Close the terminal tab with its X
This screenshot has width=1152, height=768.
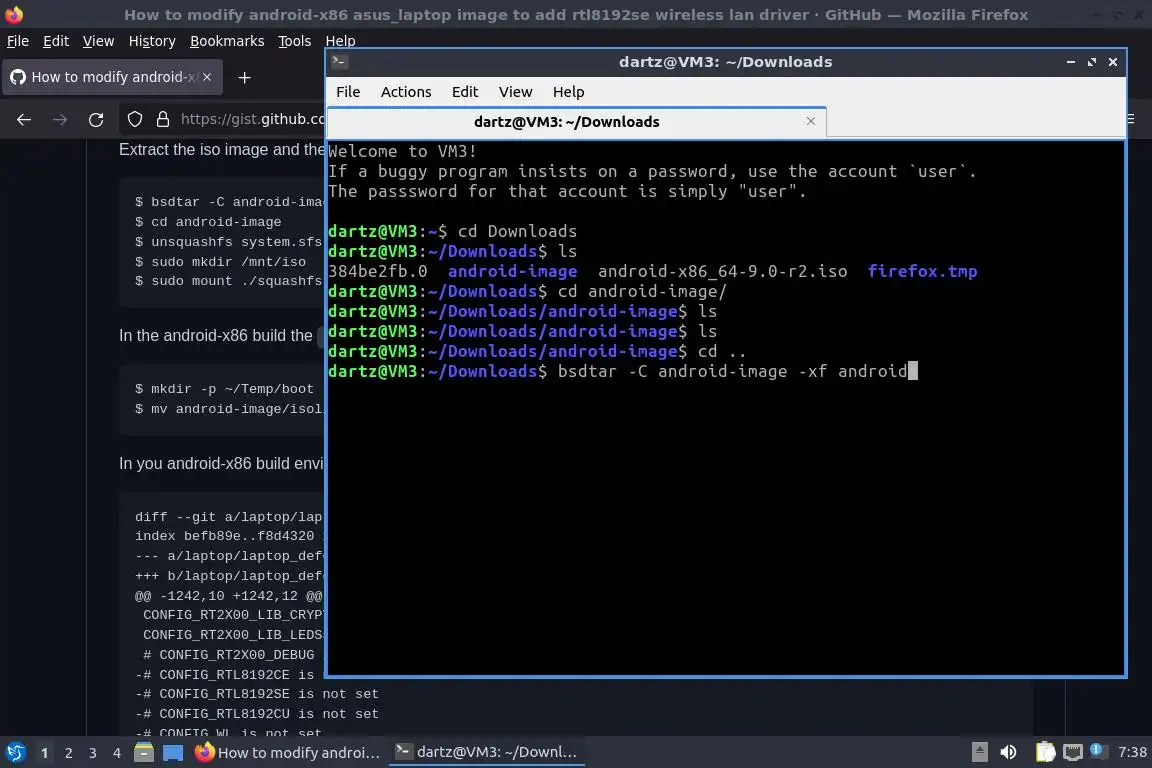point(810,121)
